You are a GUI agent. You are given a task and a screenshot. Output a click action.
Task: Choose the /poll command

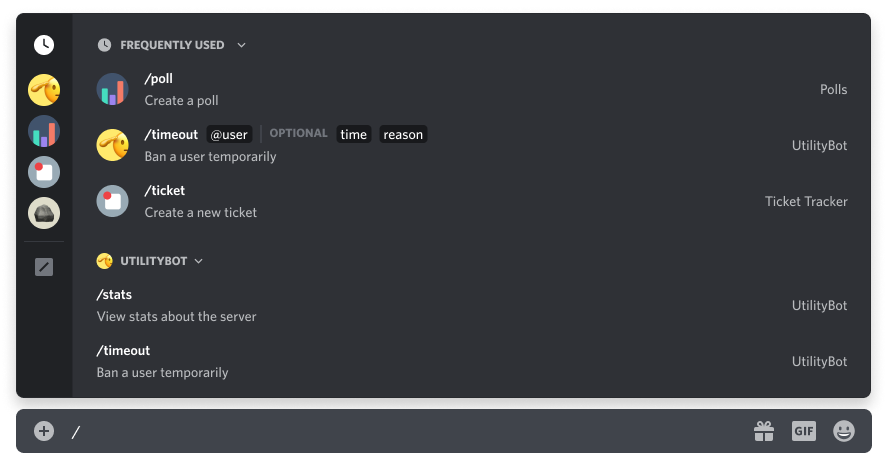(472, 89)
